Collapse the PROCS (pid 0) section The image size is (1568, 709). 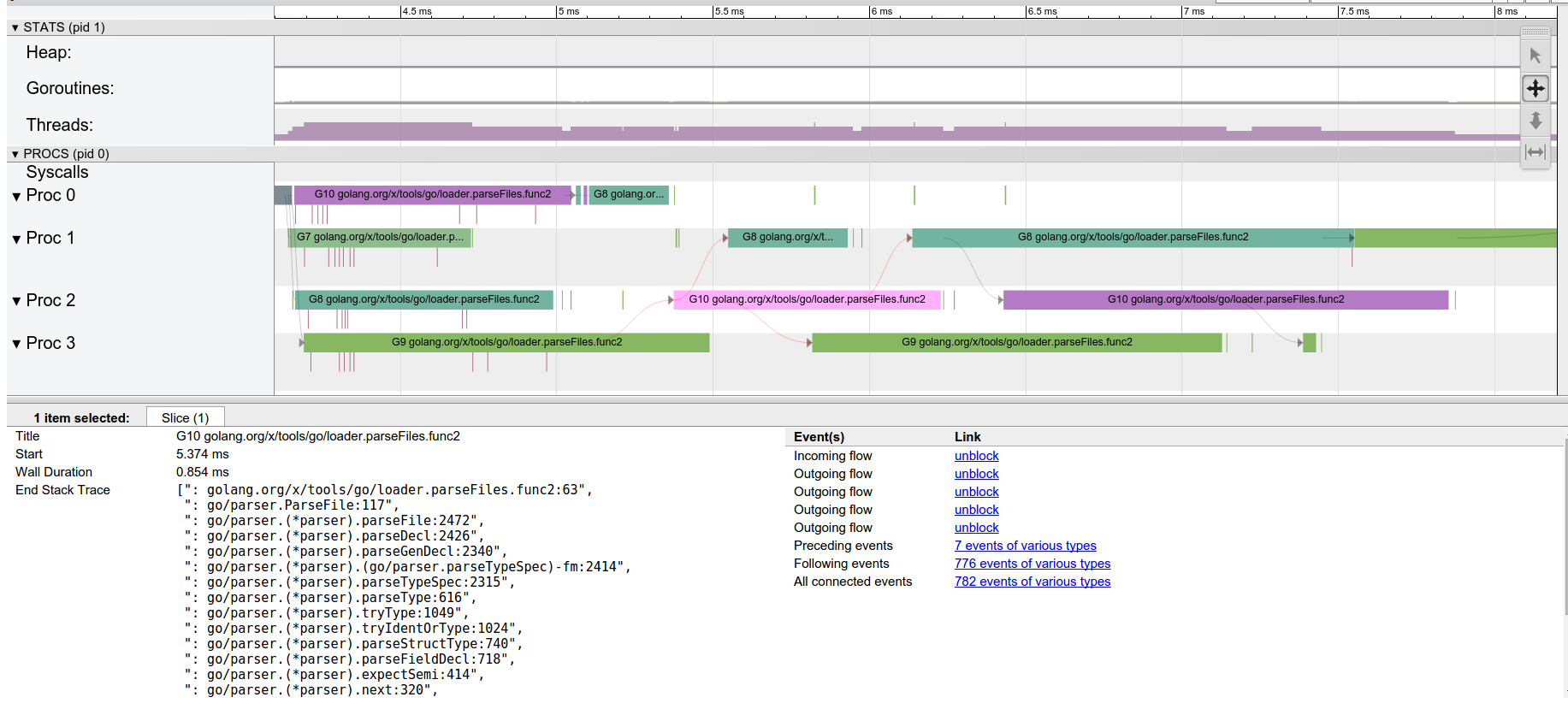point(15,154)
